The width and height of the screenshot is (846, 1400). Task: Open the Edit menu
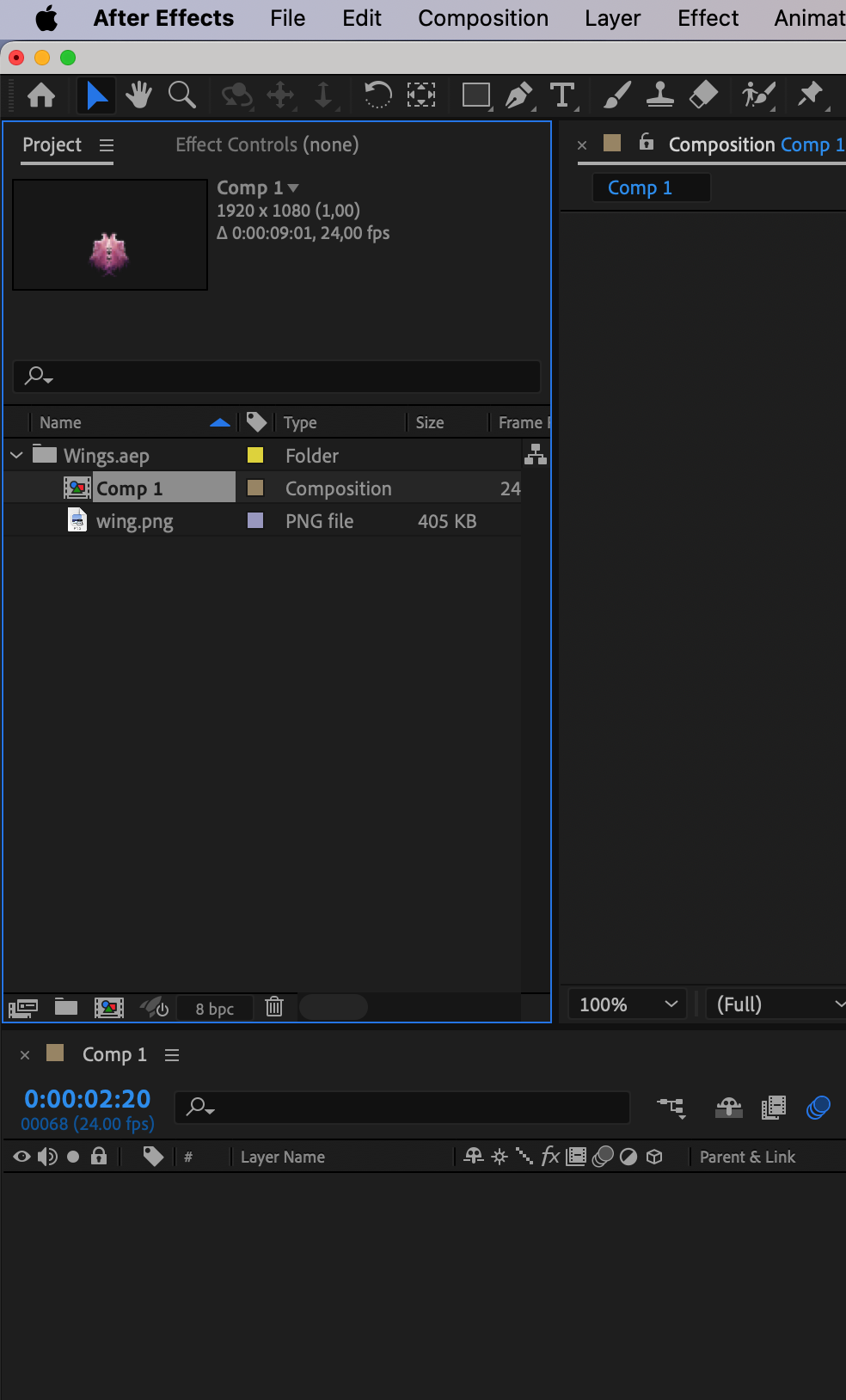pyautogui.click(x=361, y=18)
